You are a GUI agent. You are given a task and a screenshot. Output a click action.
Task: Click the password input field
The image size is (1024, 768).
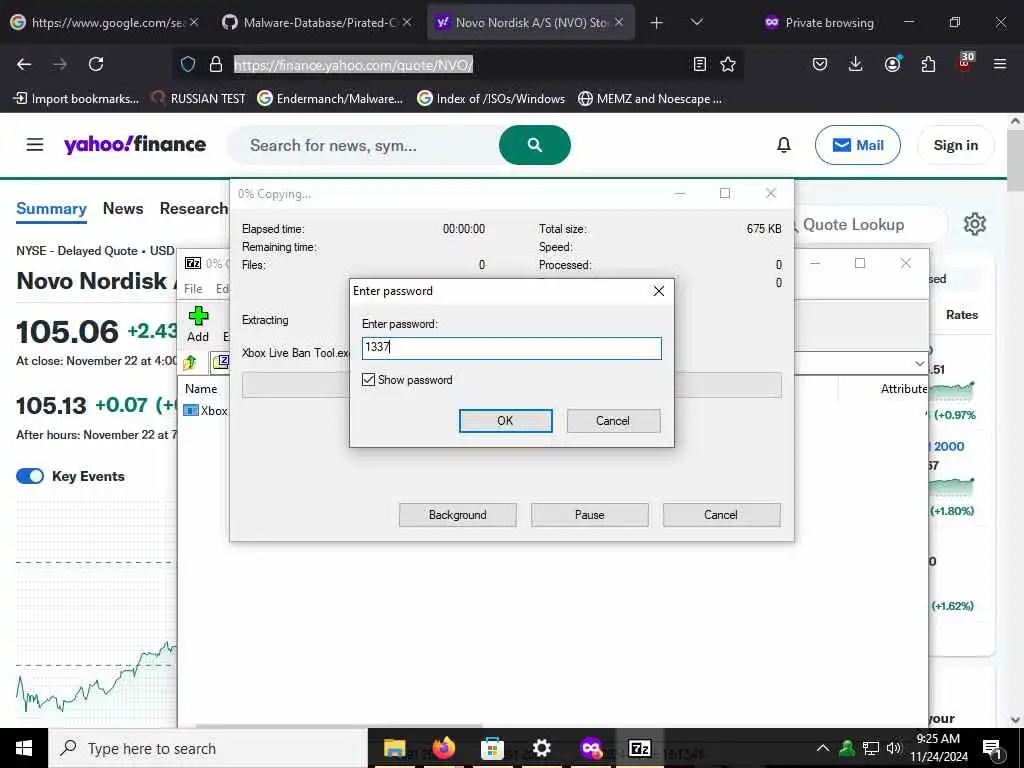pyautogui.click(x=511, y=348)
